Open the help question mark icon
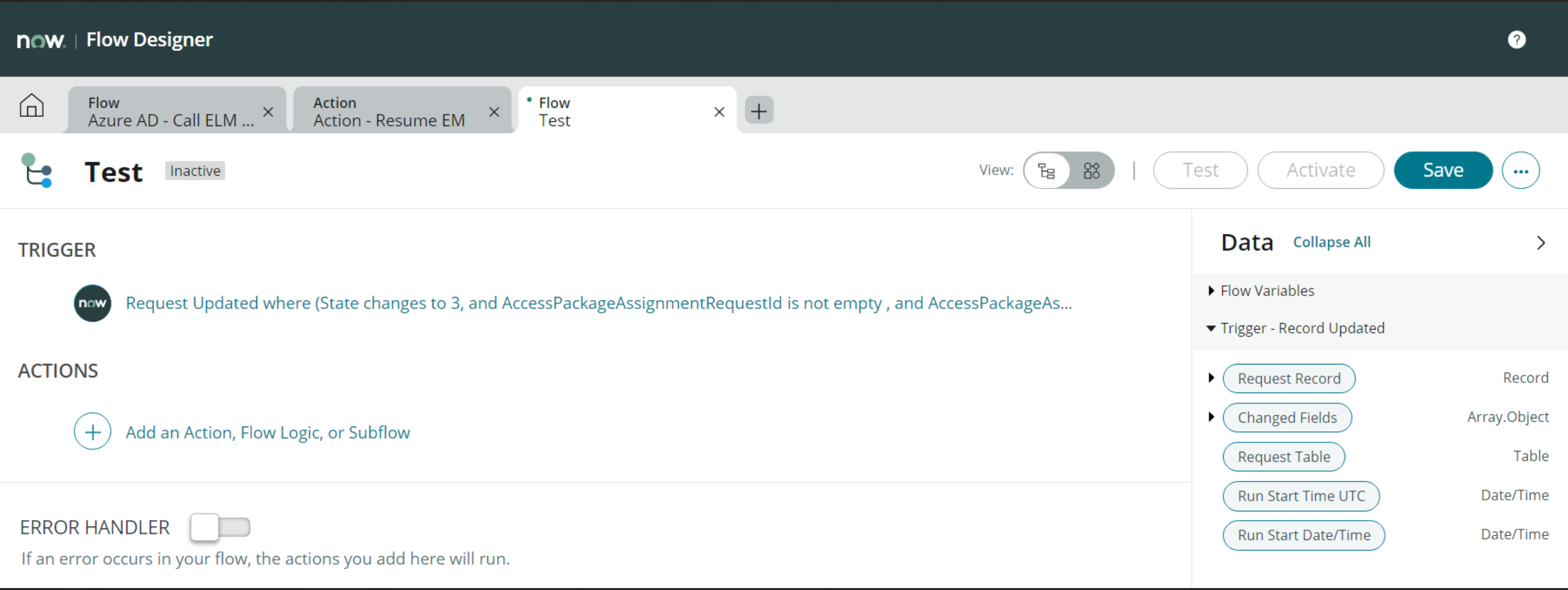Image resolution: width=1568 pixels, height=590 pixels. [x=1516, y=40]
